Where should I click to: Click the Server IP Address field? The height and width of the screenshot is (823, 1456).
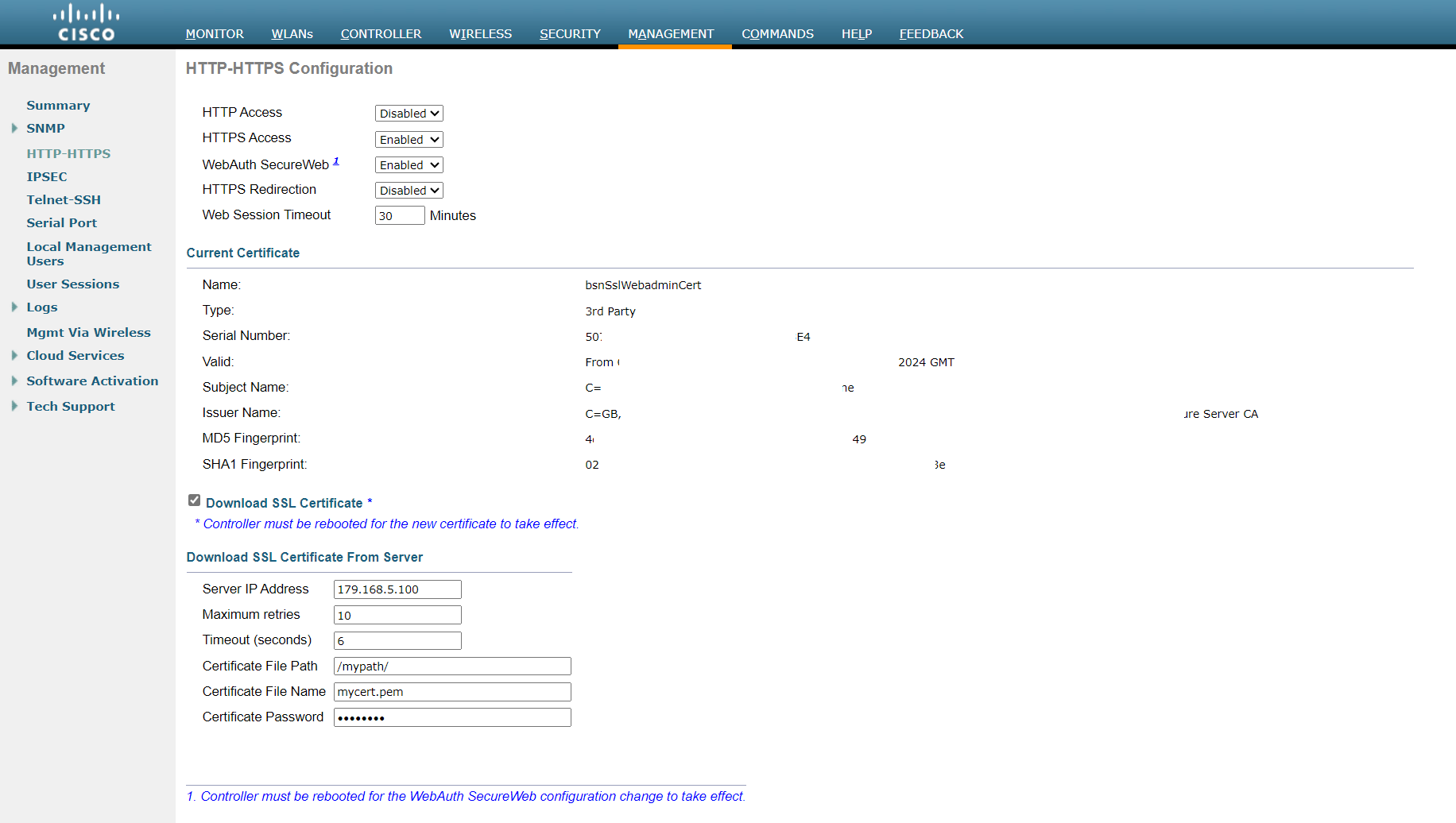coord(397,589)
